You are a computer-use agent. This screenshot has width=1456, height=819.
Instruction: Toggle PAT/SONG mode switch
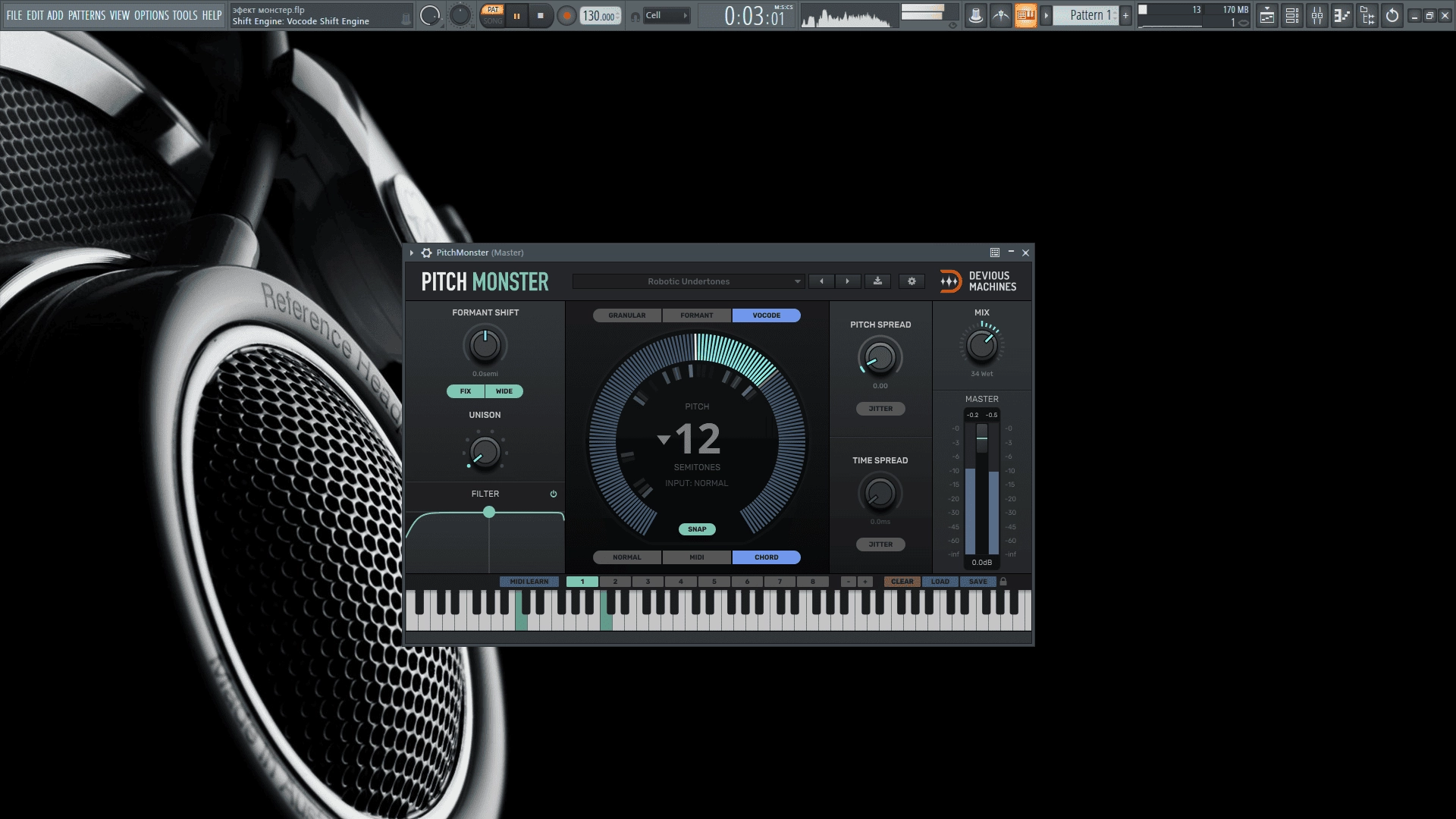(493, 15)
